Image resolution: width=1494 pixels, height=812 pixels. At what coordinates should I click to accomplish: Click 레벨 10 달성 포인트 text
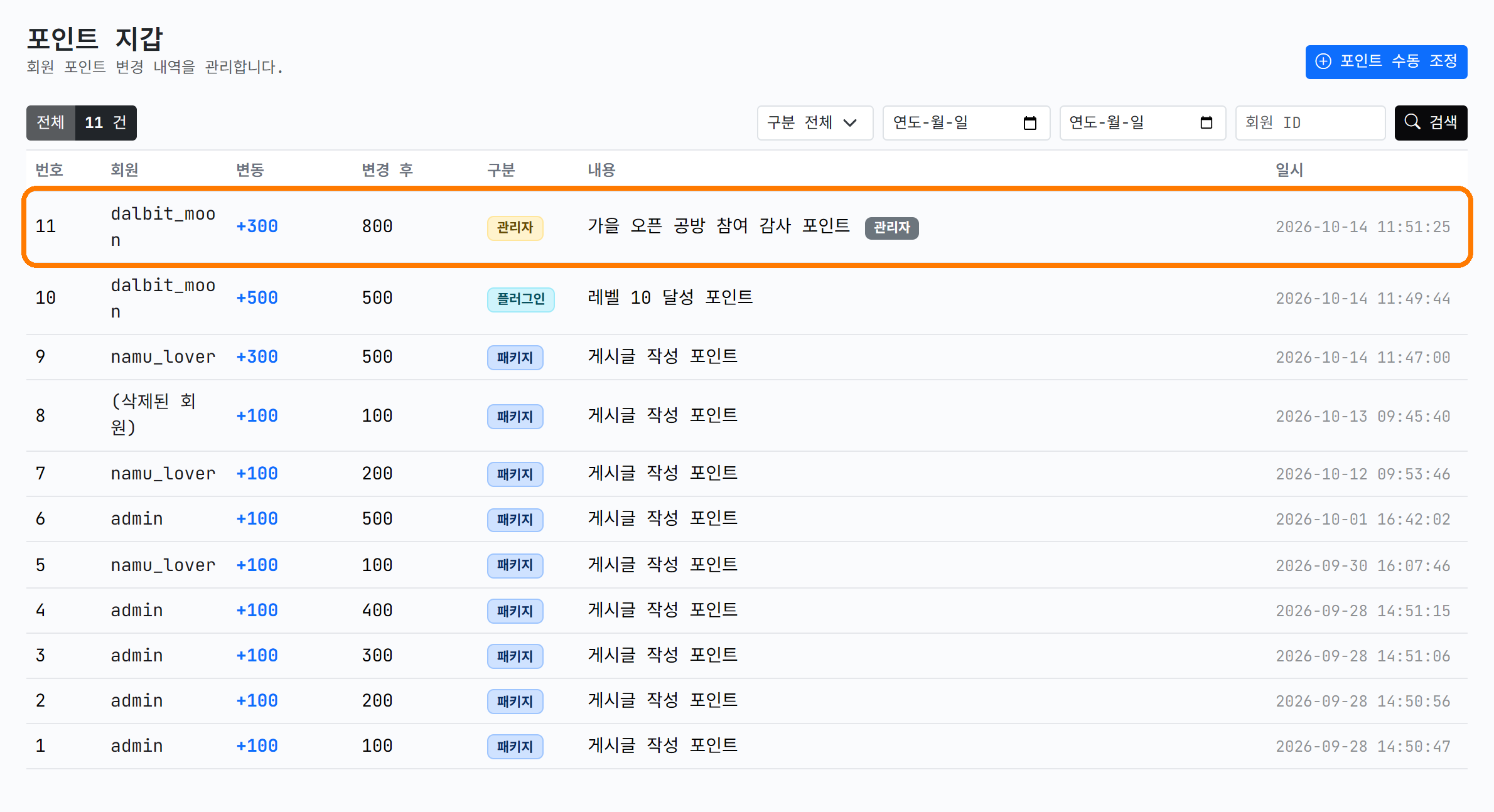670,297
